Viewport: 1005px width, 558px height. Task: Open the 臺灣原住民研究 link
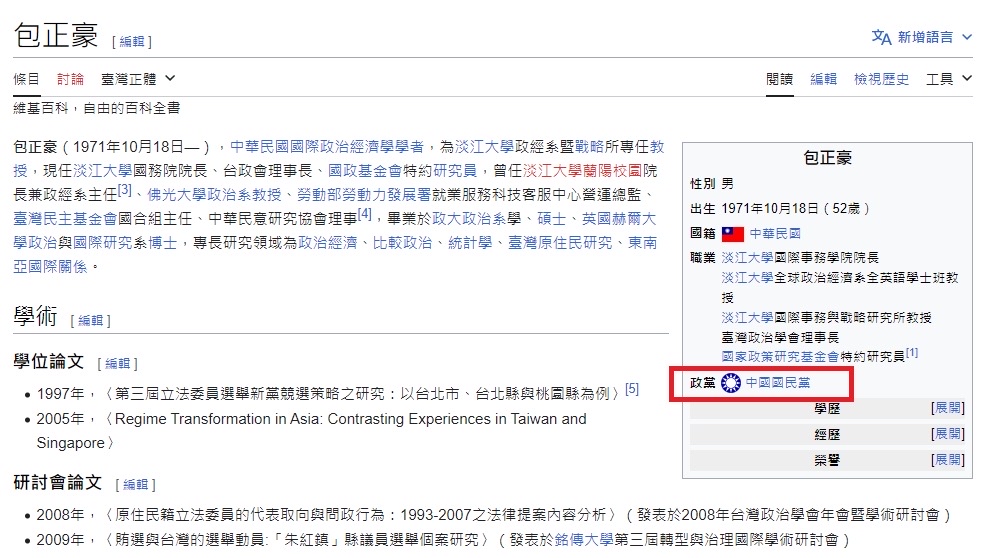point(560,243)
